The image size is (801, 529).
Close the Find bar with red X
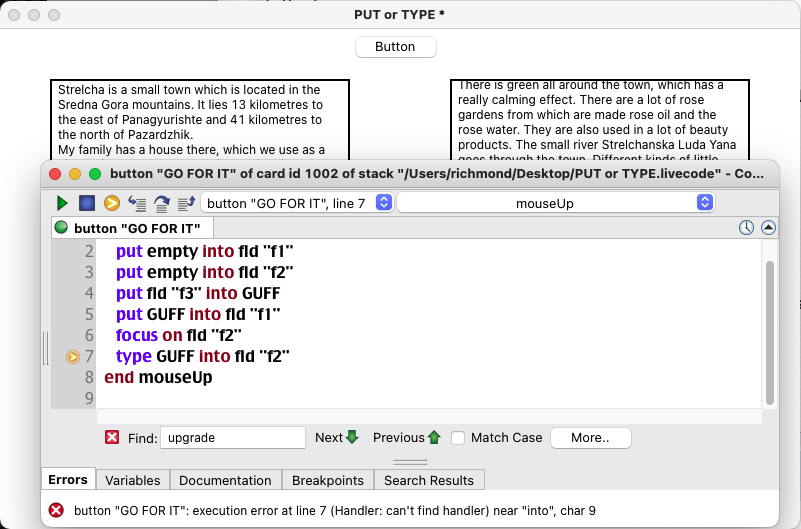[x=112, y=437]
